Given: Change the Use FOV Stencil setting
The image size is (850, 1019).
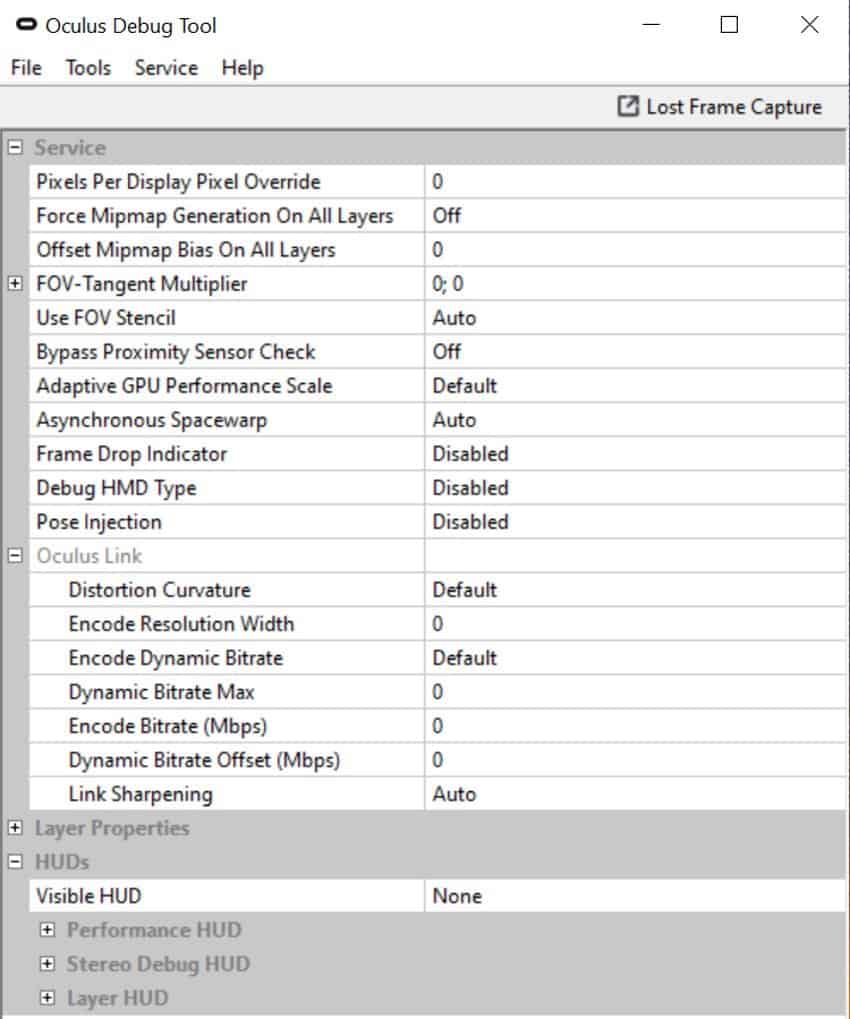Looking at the screenshot, I should 635,318.
